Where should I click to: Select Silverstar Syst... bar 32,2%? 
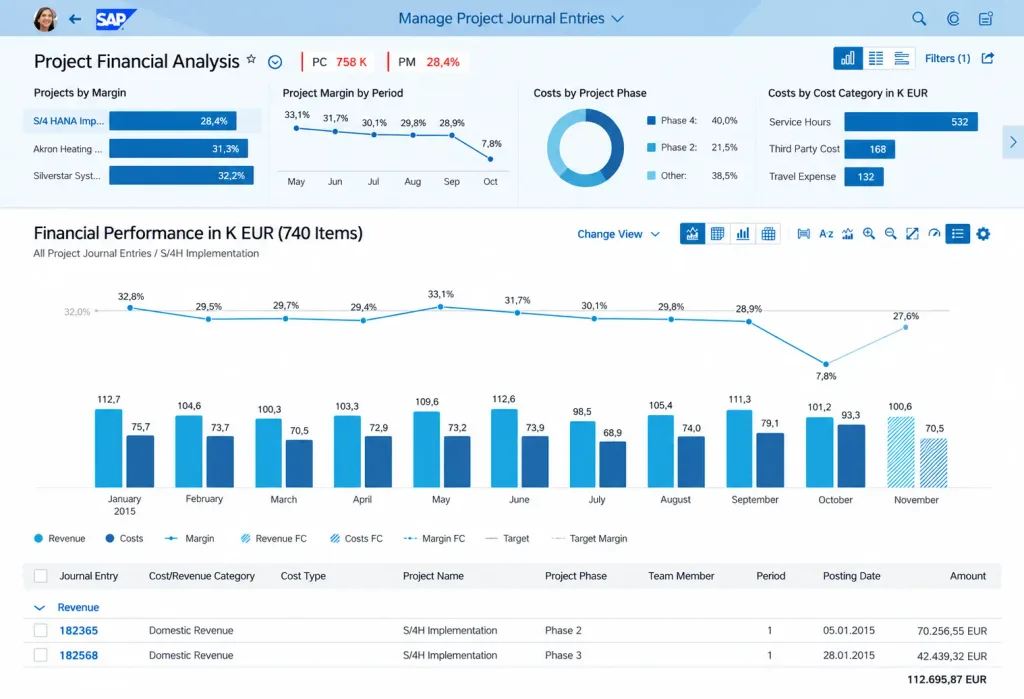181,175
